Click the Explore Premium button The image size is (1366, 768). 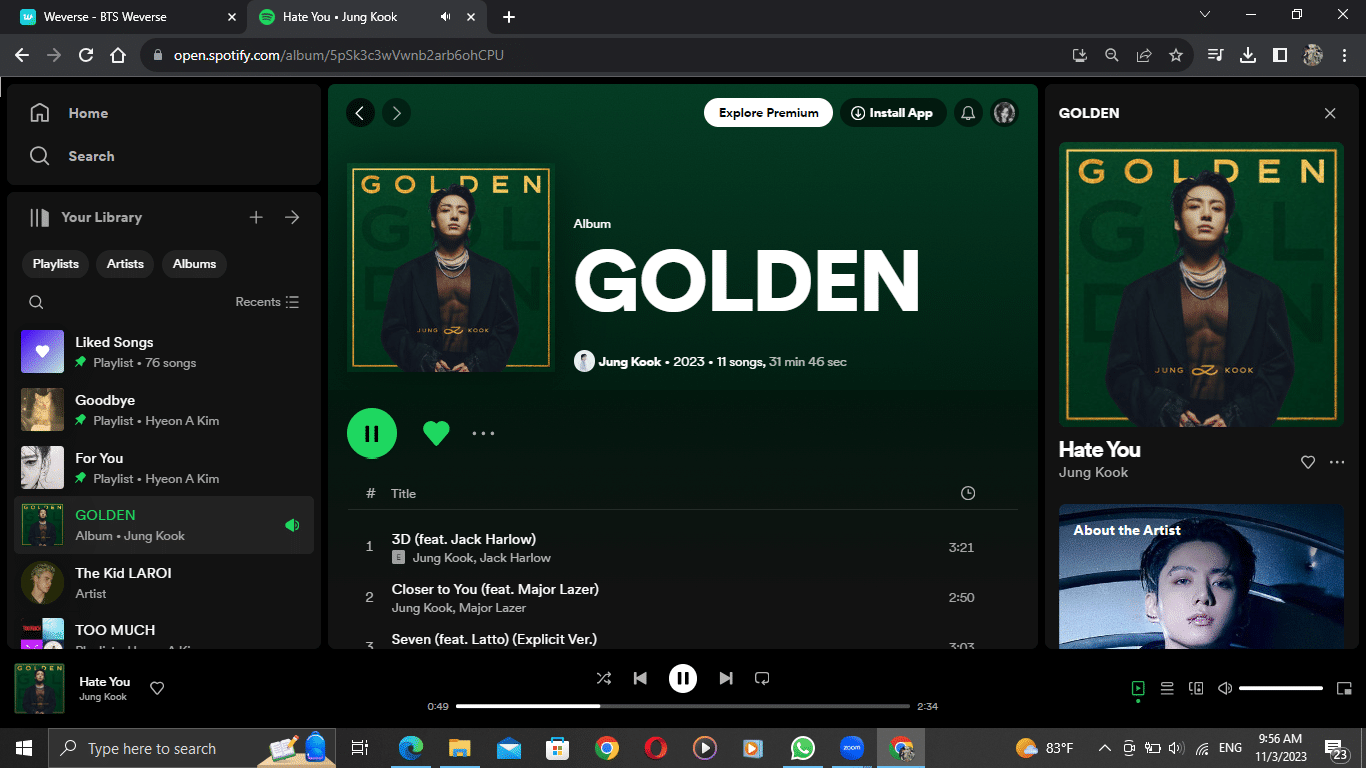(x=768, y=113)
